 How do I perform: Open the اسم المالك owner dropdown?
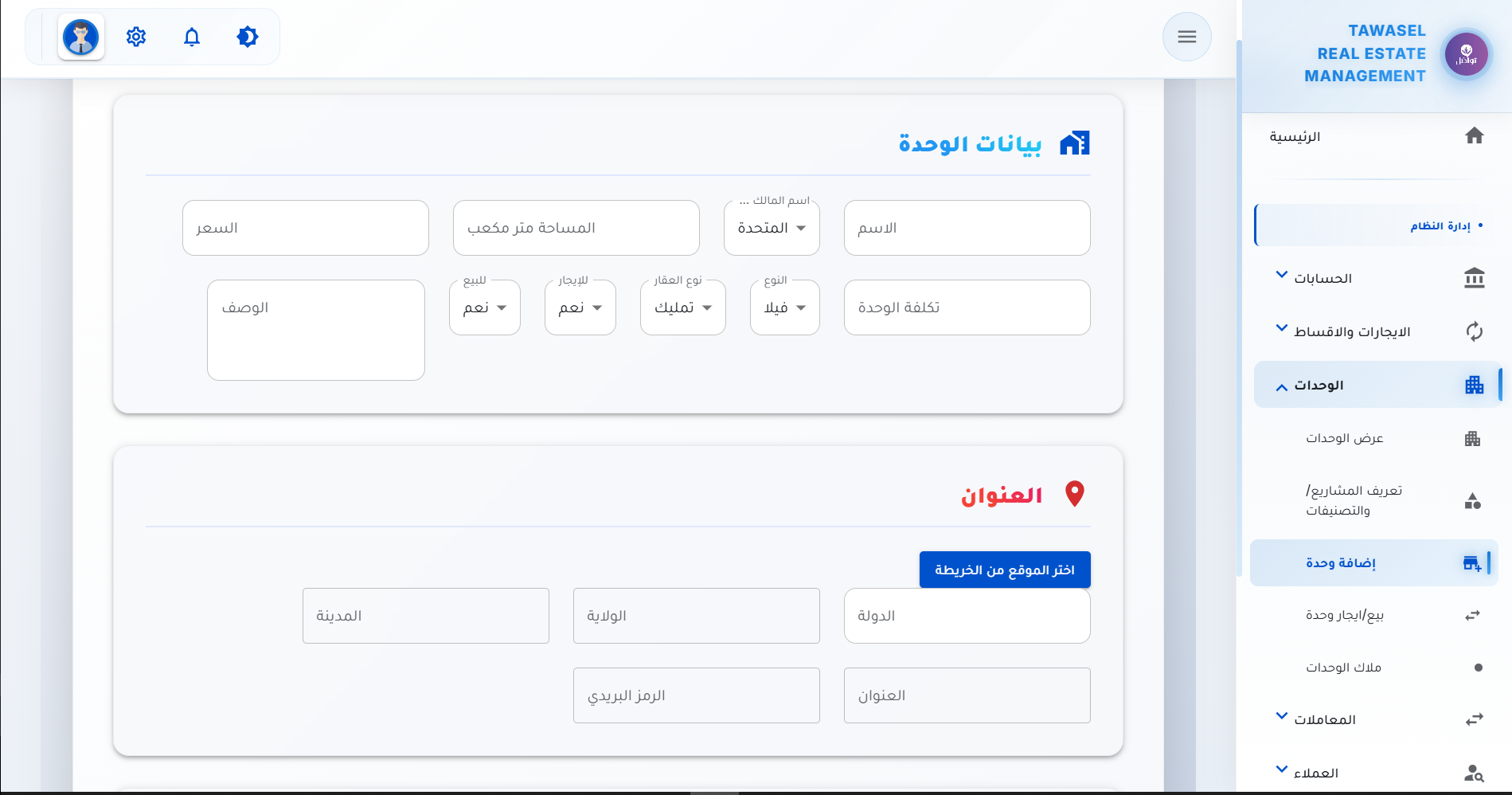pos(772,228)
